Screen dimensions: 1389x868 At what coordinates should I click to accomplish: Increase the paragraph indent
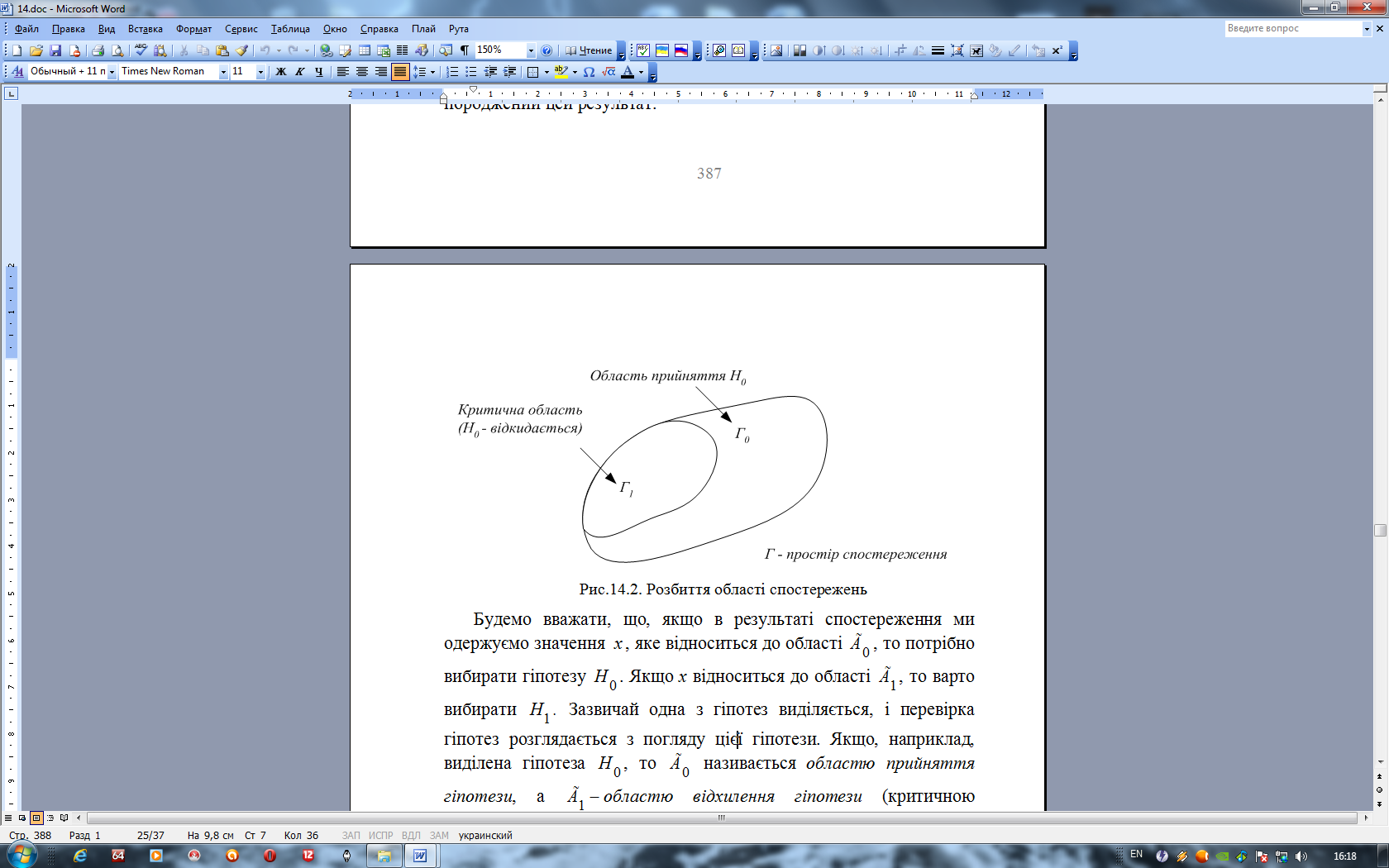point(510,72)
